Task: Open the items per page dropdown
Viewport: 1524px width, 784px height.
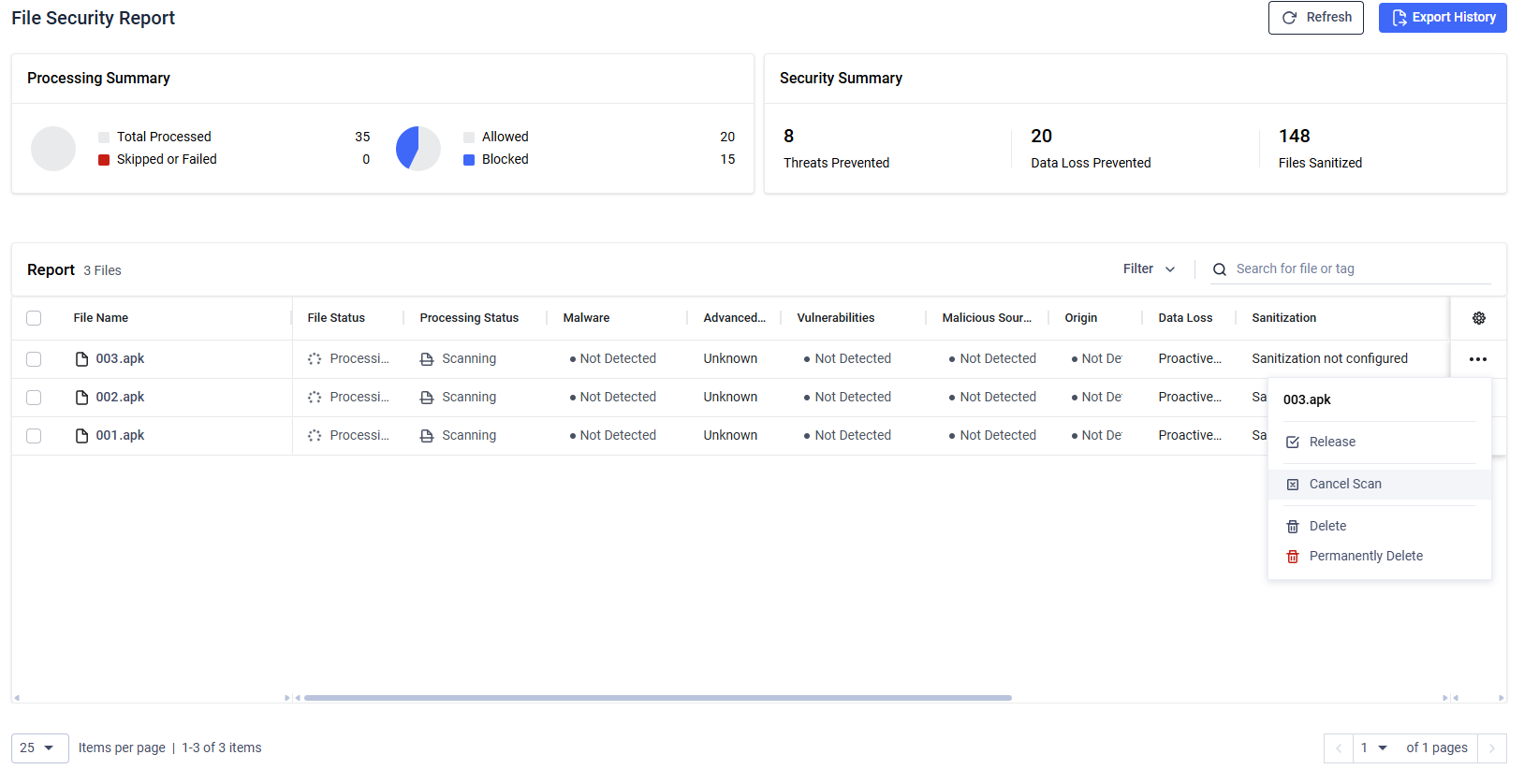Action: (x=39, y=748)
